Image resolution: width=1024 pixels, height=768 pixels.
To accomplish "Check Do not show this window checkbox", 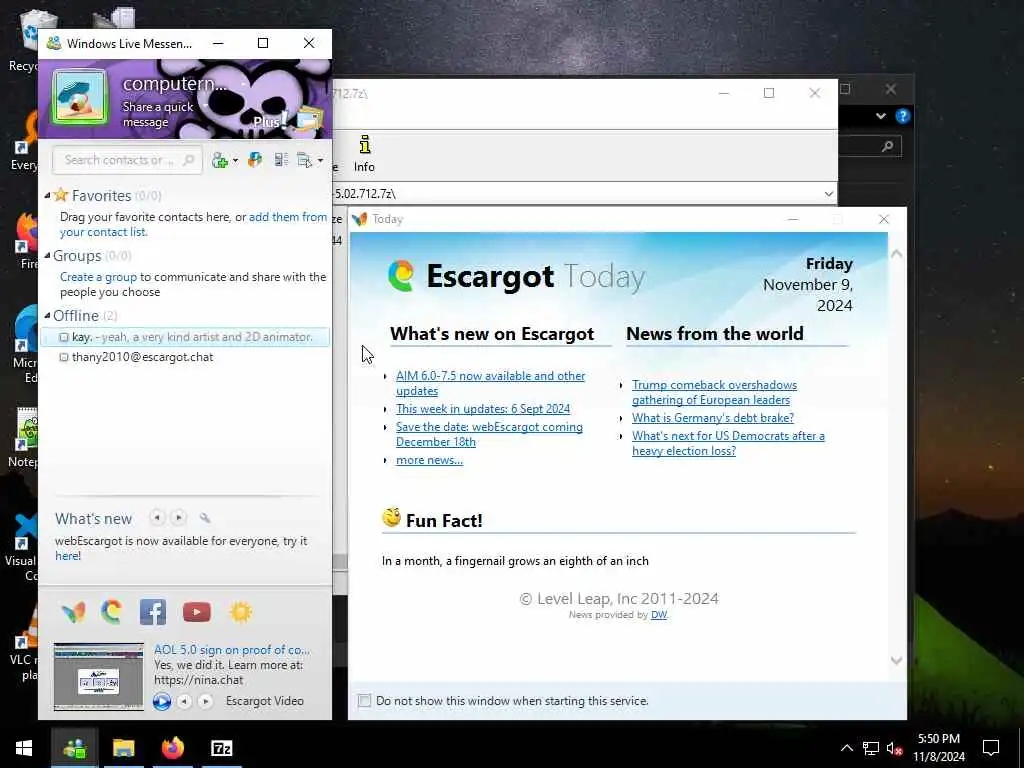I will click(364, 701).
